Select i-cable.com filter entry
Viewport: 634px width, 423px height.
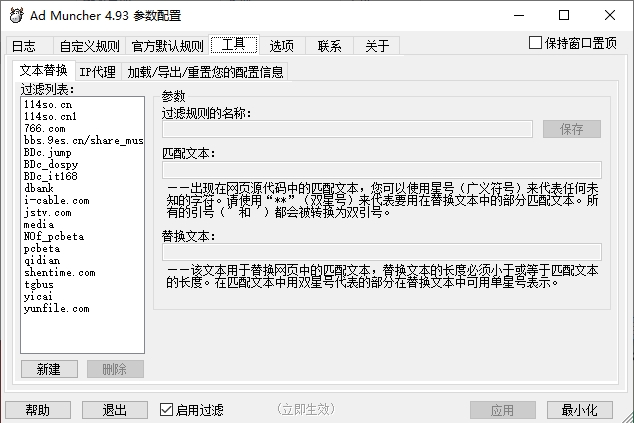(82, 201)
